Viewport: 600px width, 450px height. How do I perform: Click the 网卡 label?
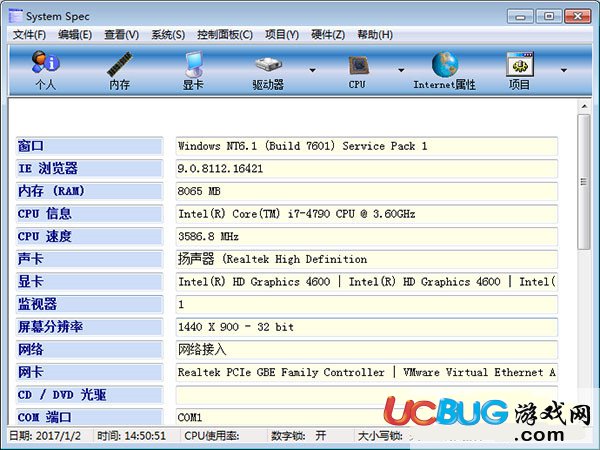tap(90, 372)
